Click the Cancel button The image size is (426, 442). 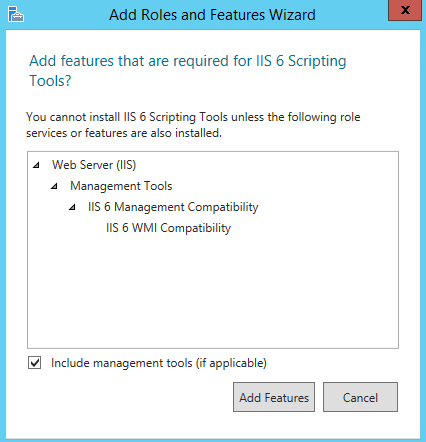pyautogui.click(x=360, y=397)
